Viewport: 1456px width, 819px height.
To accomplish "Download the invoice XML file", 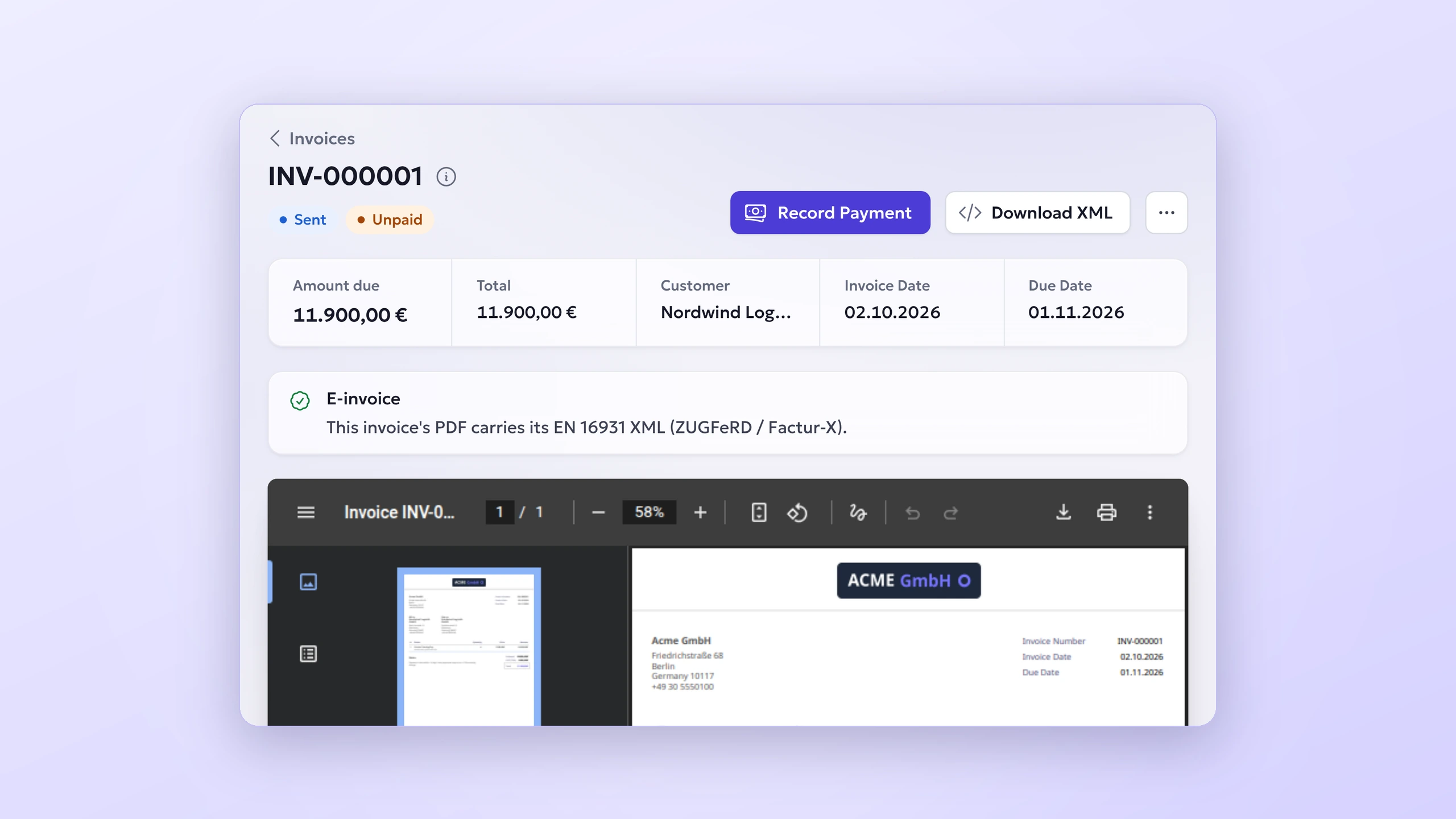I will coord(1037,213).
